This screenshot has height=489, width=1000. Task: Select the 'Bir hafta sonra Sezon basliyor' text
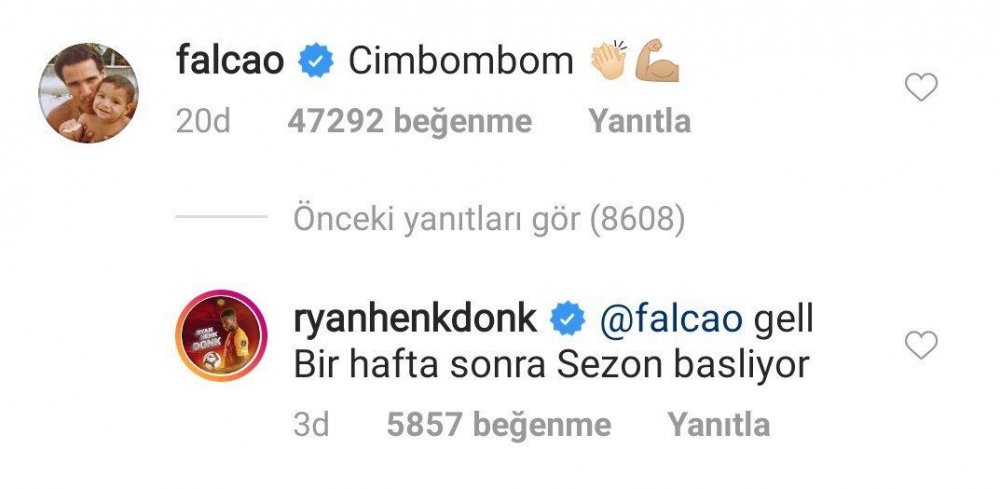(x=552, y=365)
